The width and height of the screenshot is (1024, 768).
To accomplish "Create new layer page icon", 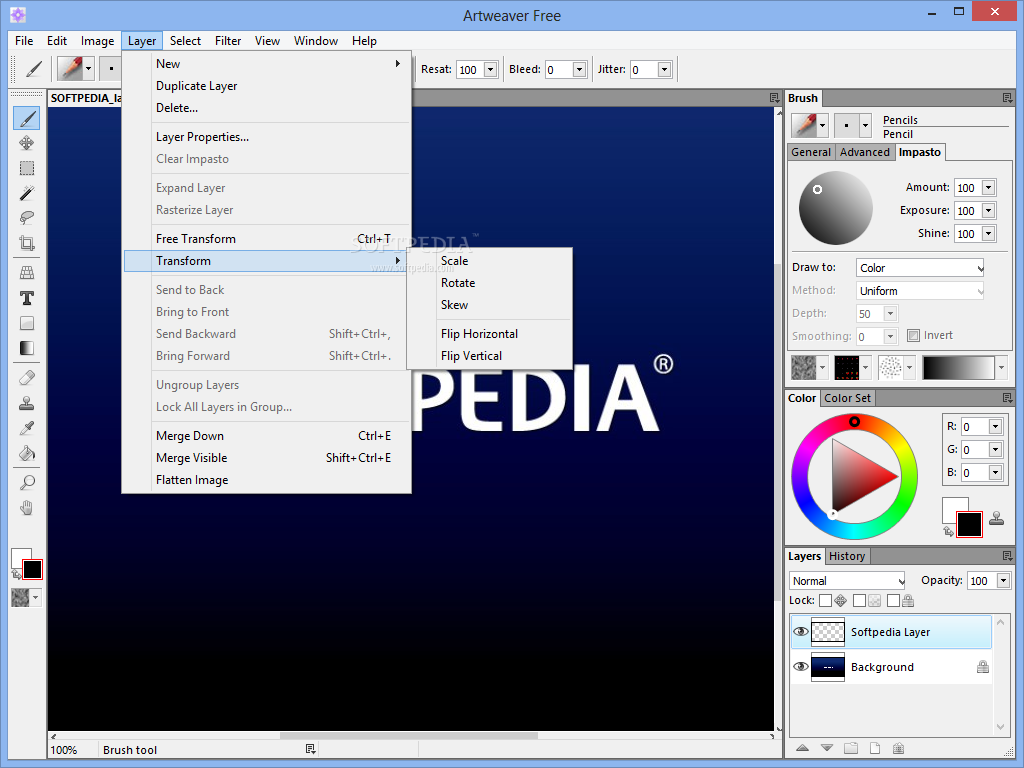I will coord(874,748).
